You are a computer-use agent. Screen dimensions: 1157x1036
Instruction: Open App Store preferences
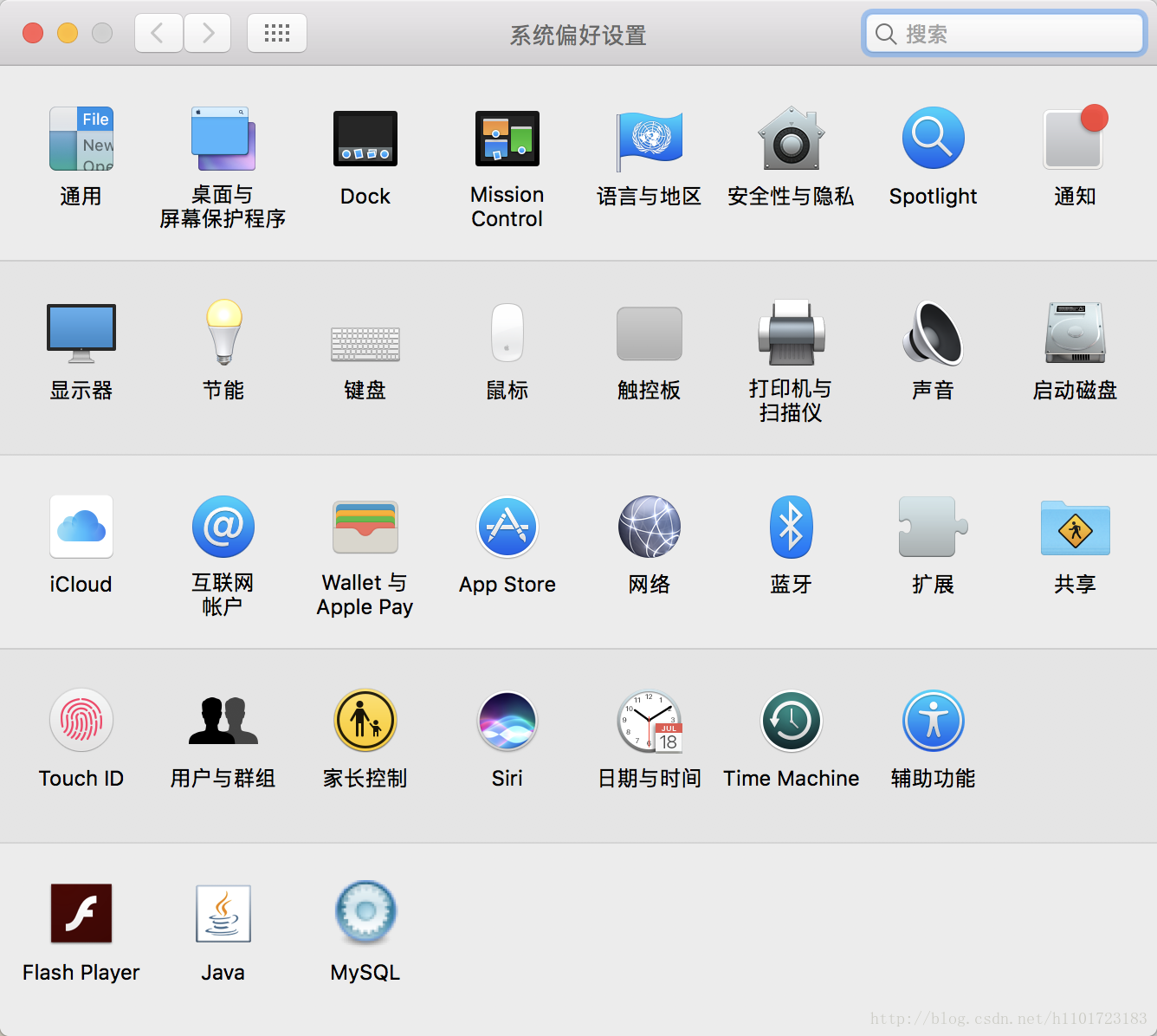pyautogui.click(x=507, y=527)
